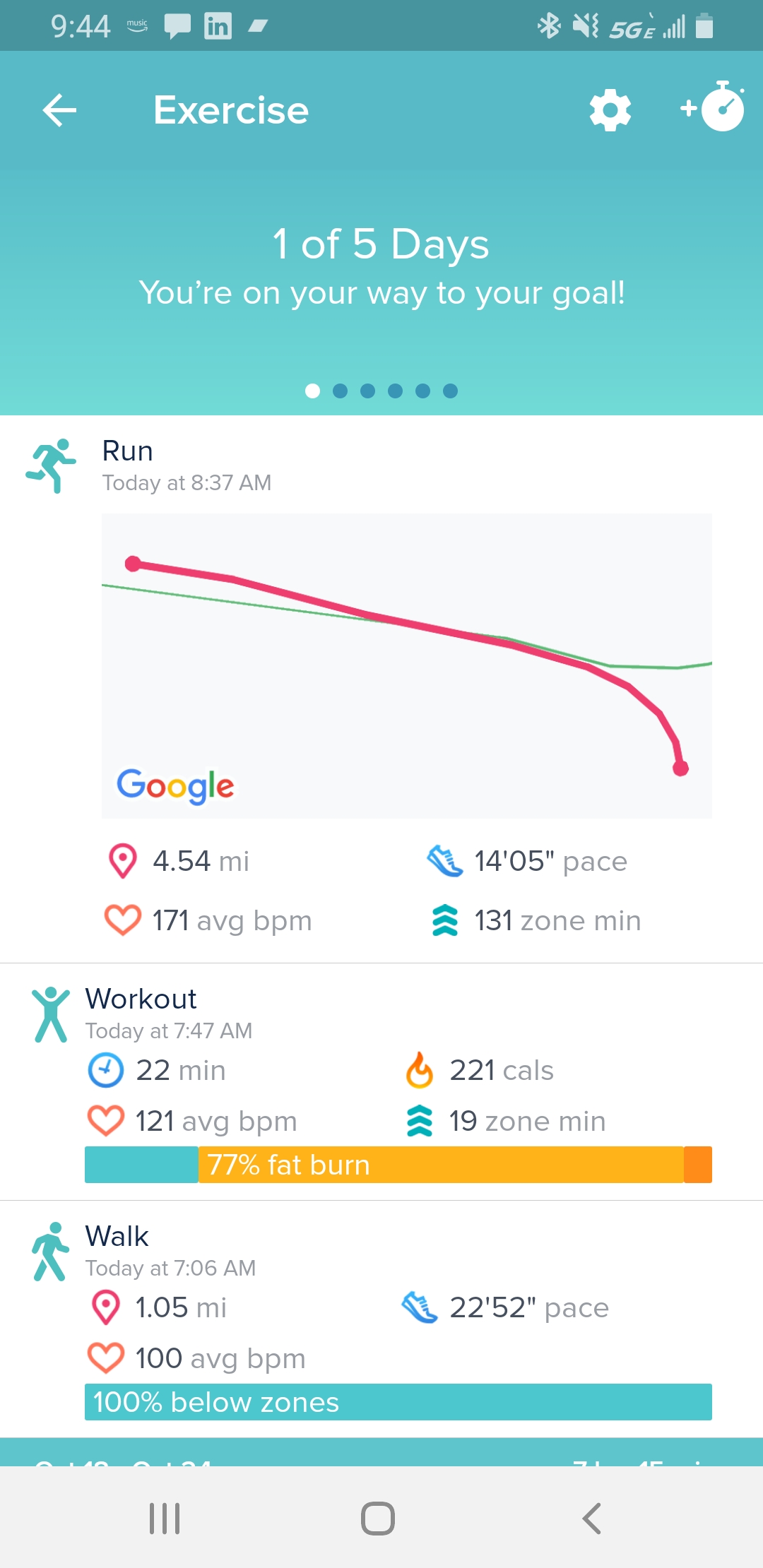Tap the 77% fat burn zone bar

[x=398, y=1165]
